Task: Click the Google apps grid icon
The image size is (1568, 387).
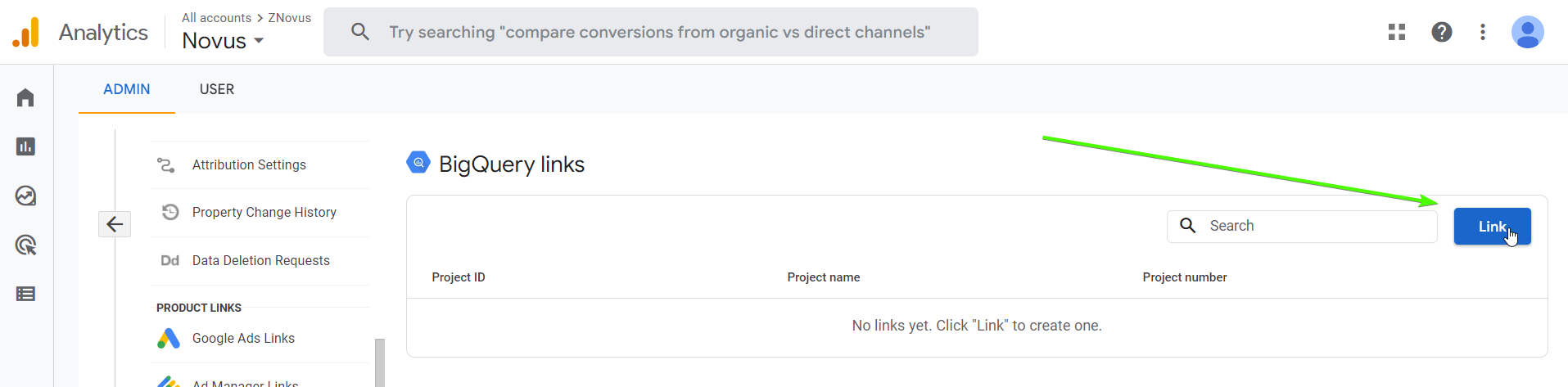Action: tap(1397, 32)
